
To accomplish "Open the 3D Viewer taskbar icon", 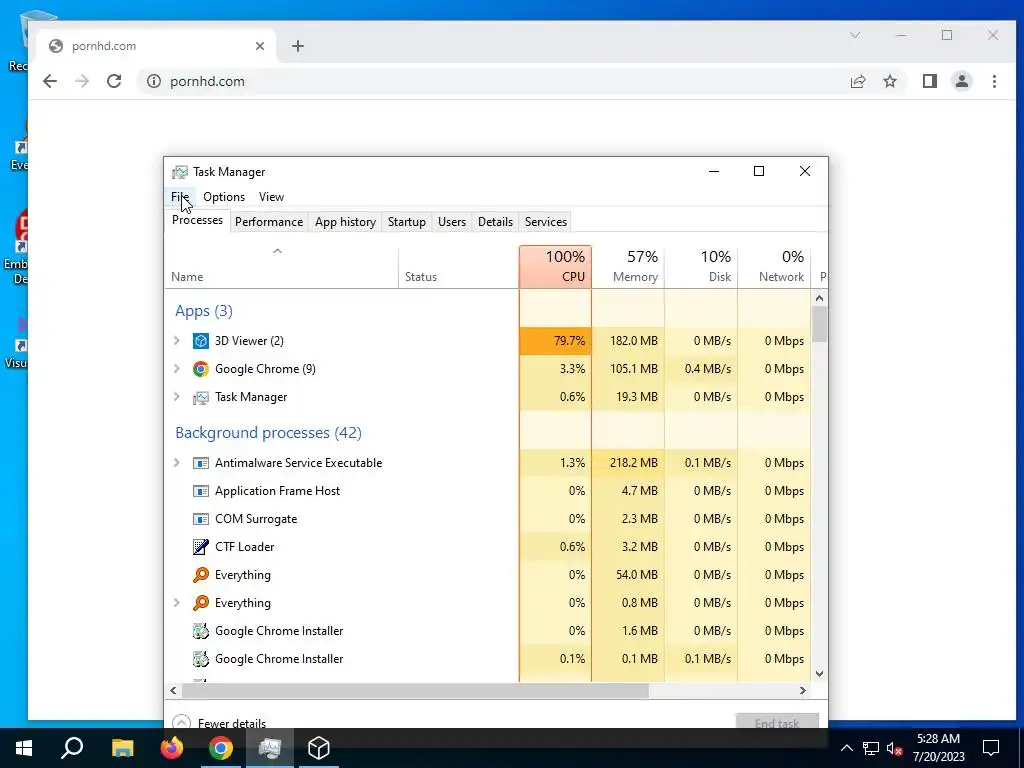I will click(x=319, y=748).
